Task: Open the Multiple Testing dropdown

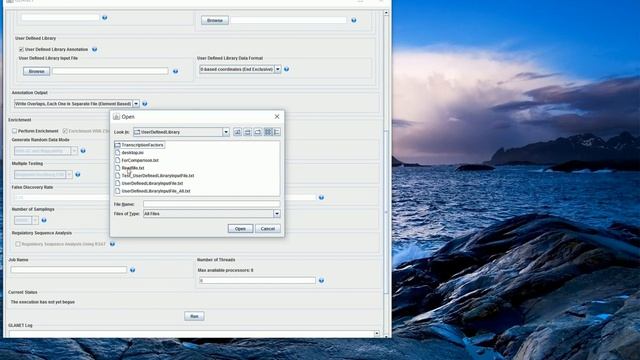Action: [69, 175]
